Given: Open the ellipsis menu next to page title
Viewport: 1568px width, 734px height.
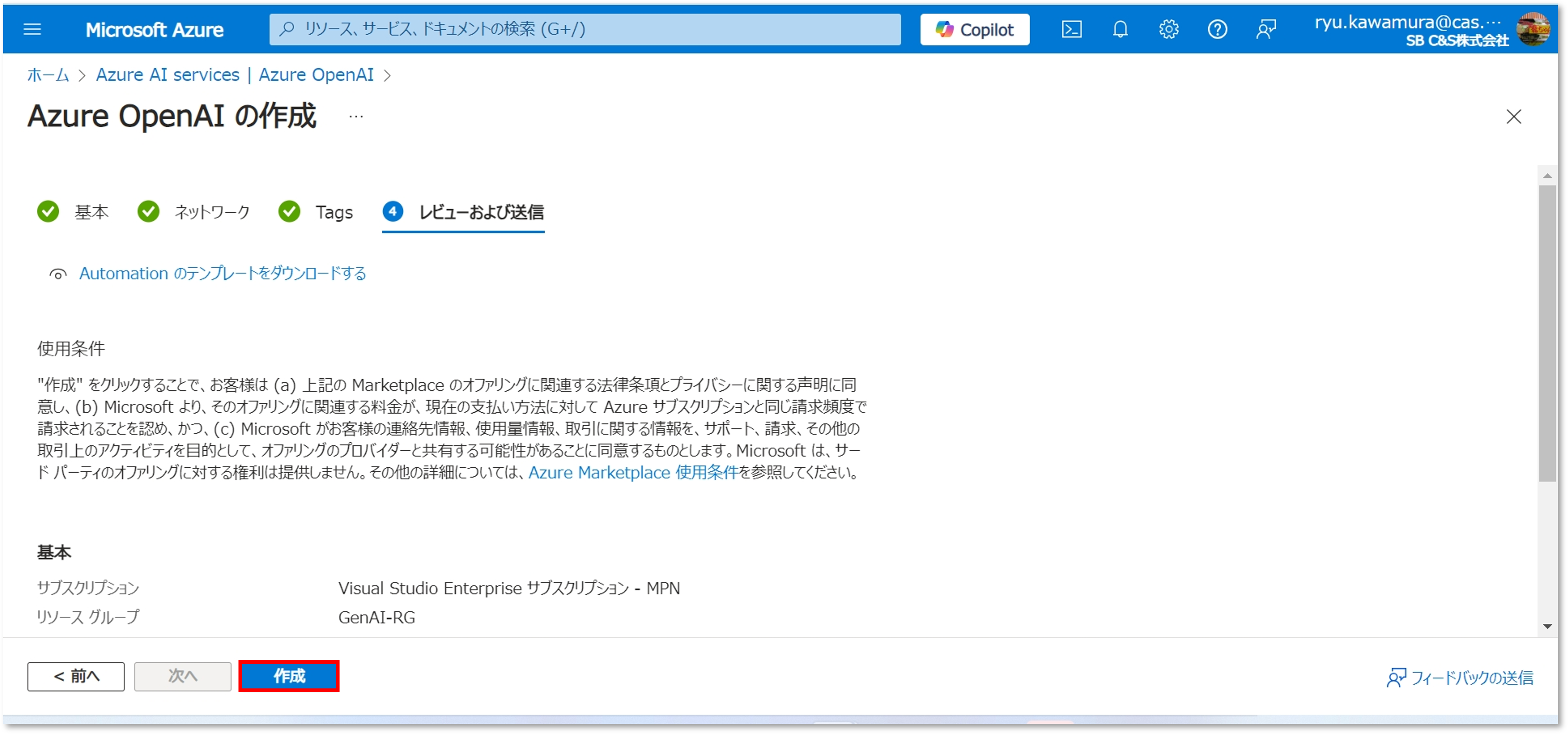Looking at the screenshot, I should click(356, 116).
